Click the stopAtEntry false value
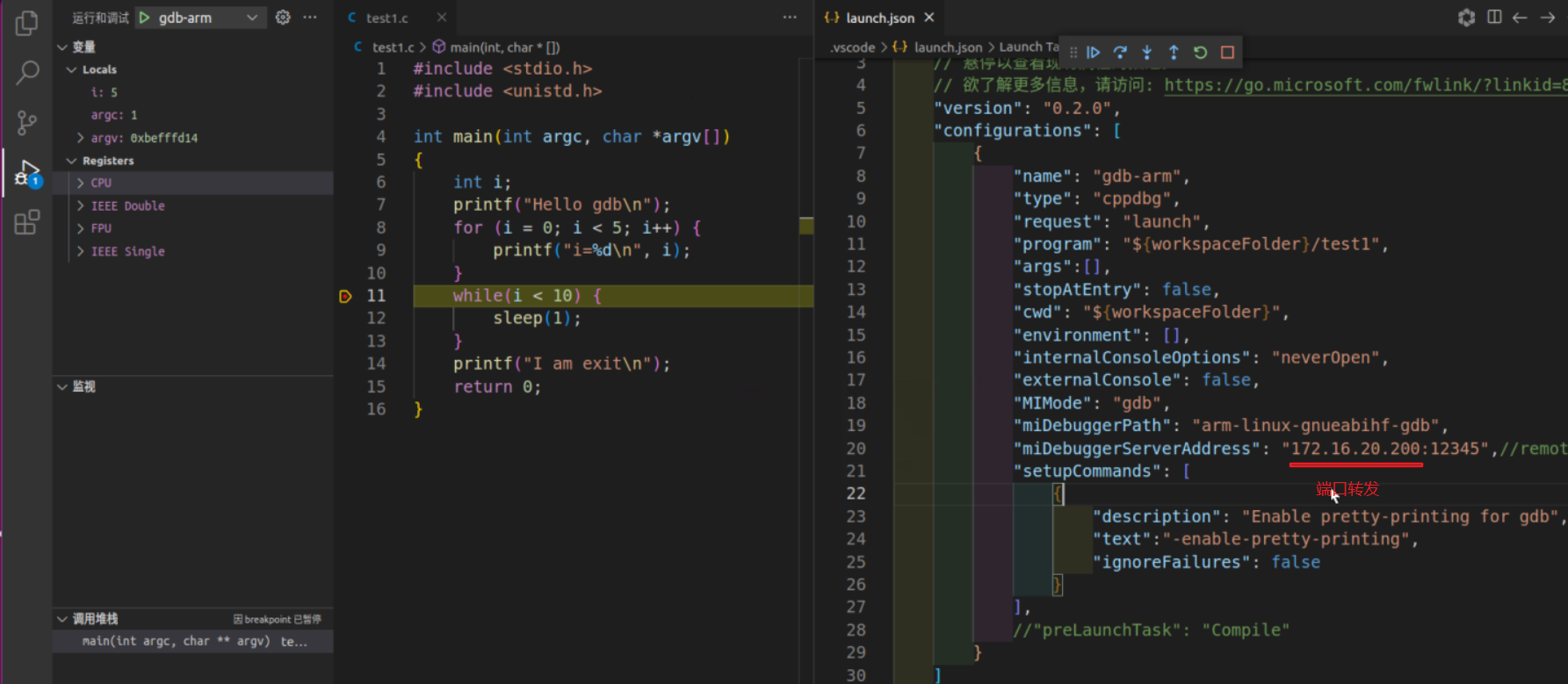This screenshot has height=684, width=1568. 1187,290
